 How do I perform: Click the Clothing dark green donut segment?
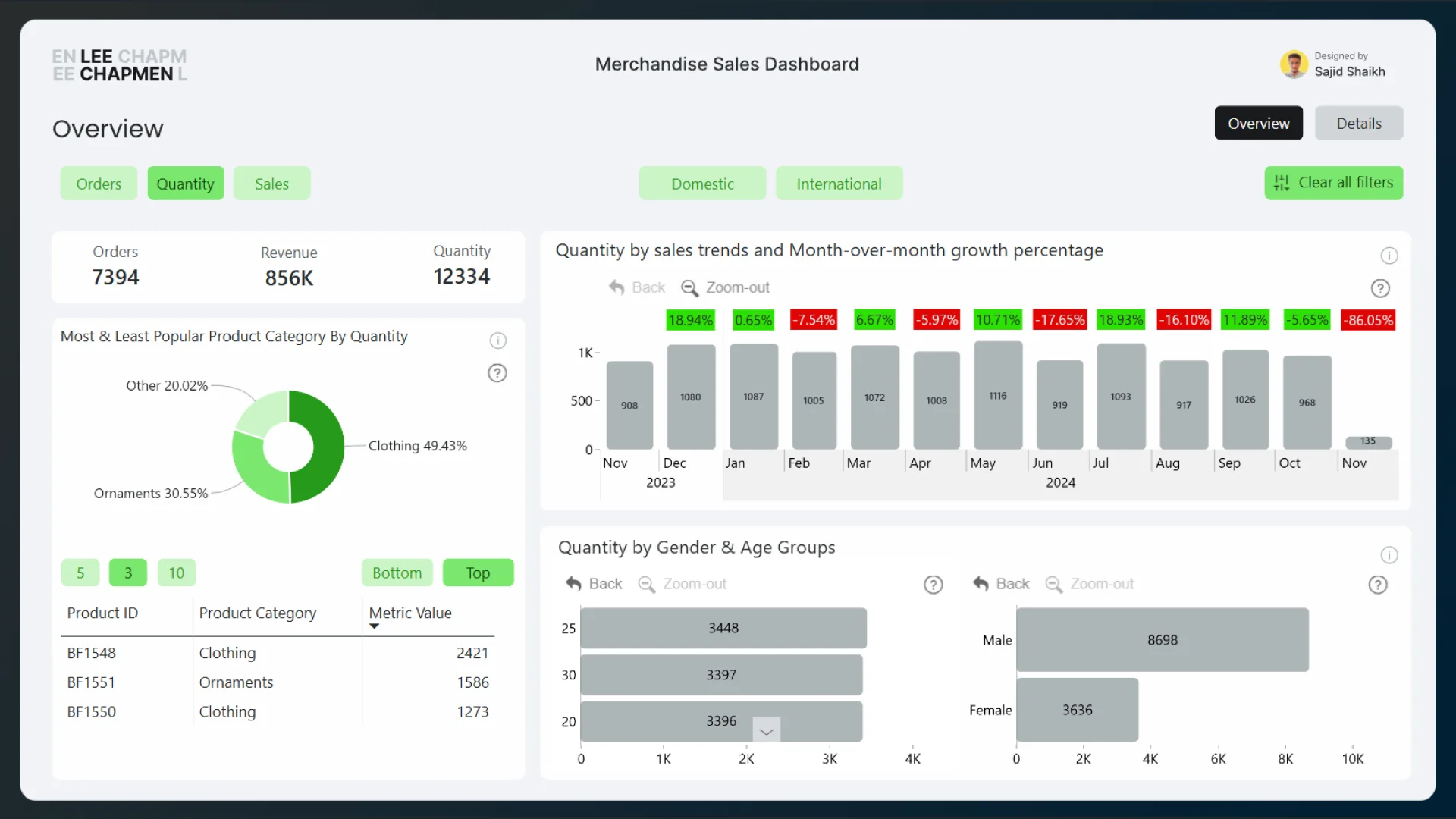click(x=328, y=446)
